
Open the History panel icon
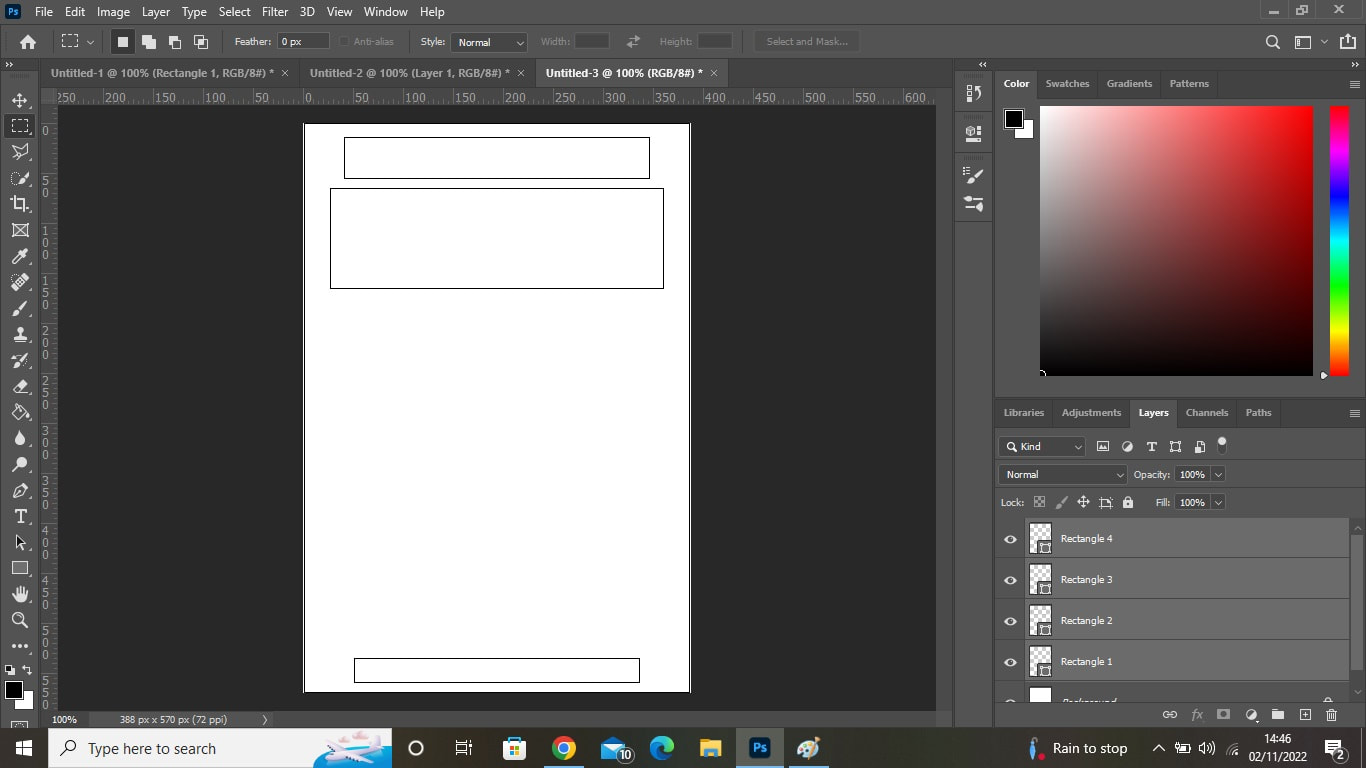tap(973, 93)
